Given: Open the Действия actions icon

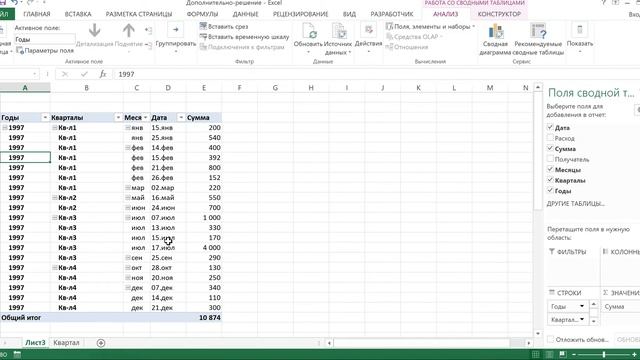Looking at the screenshot, I should (x=368, y=30).
